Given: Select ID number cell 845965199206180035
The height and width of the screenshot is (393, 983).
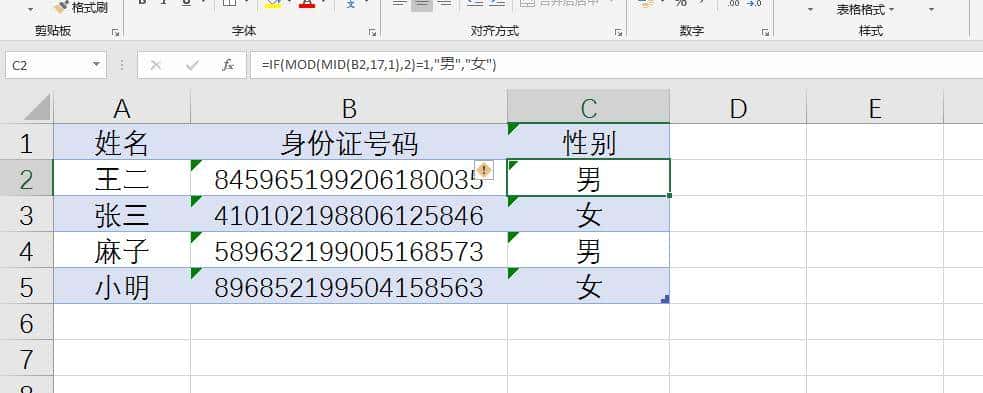Looking at the screenshot, I should [x=349, y=178].
